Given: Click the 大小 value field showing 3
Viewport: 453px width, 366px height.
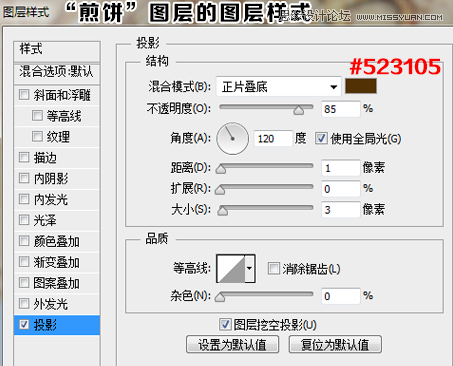Looking at the screenshot, I should click(341, 210).
